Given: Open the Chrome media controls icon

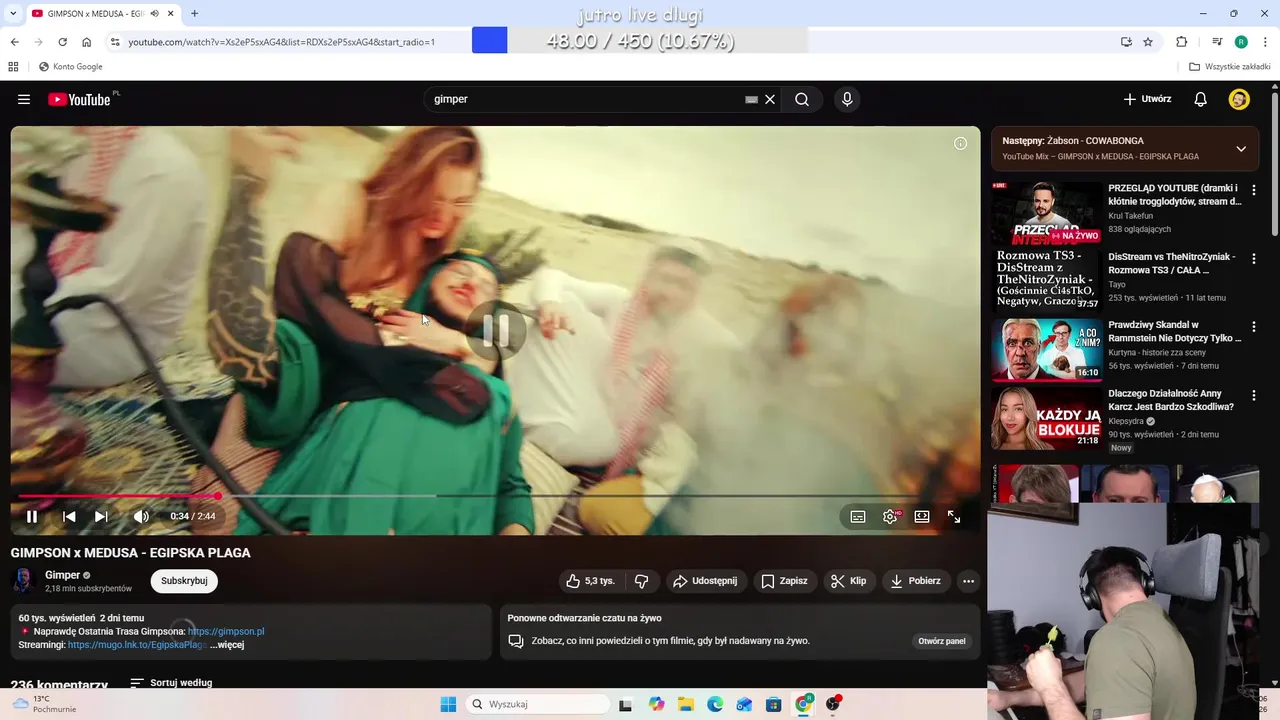Looking at the screenshot, I should coord(1217,42).
